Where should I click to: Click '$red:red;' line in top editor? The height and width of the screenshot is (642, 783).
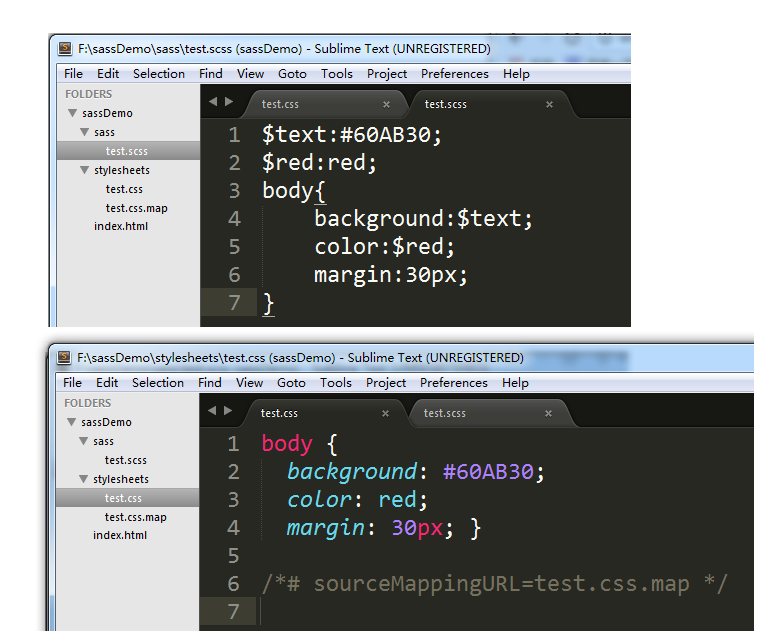(x=319, y=163)
